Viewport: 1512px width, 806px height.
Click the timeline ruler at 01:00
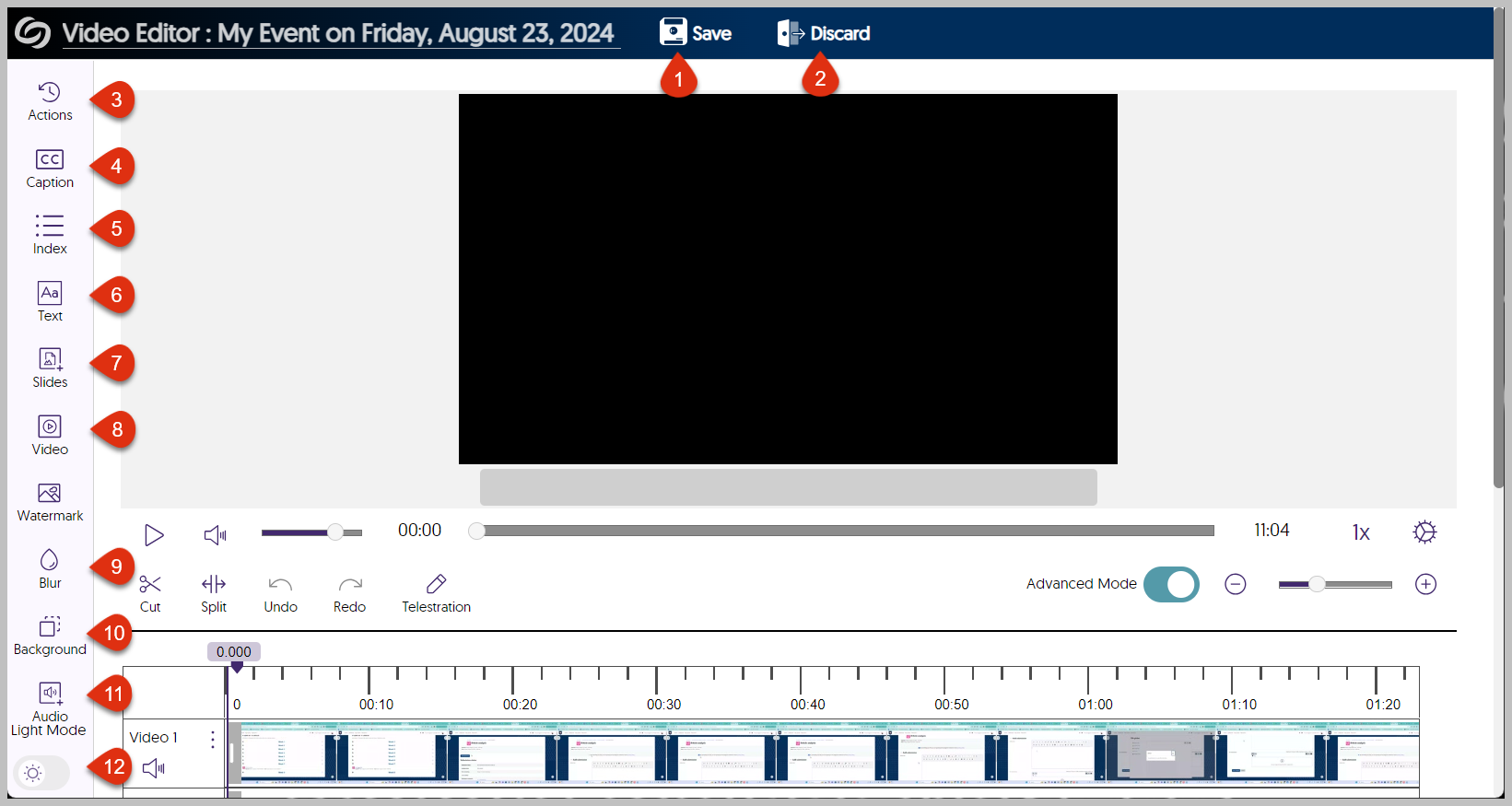(1095, 704)
